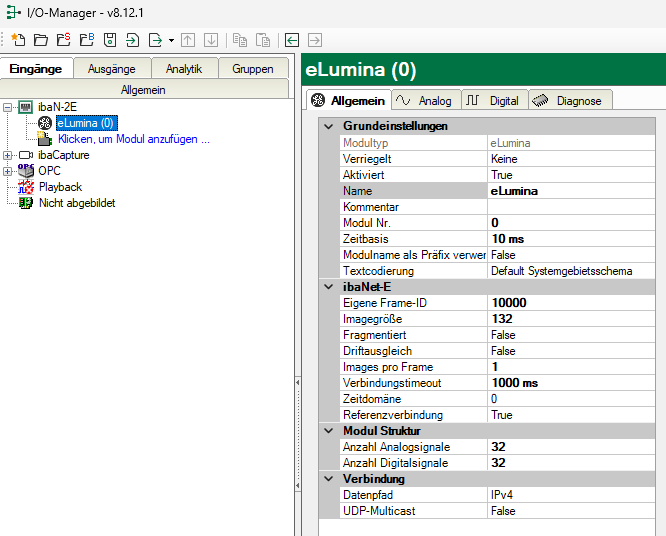Viewport: 666px width, 536px height.
Task: Click the back arrow toolbar icon
Action: tap(292, 40)
